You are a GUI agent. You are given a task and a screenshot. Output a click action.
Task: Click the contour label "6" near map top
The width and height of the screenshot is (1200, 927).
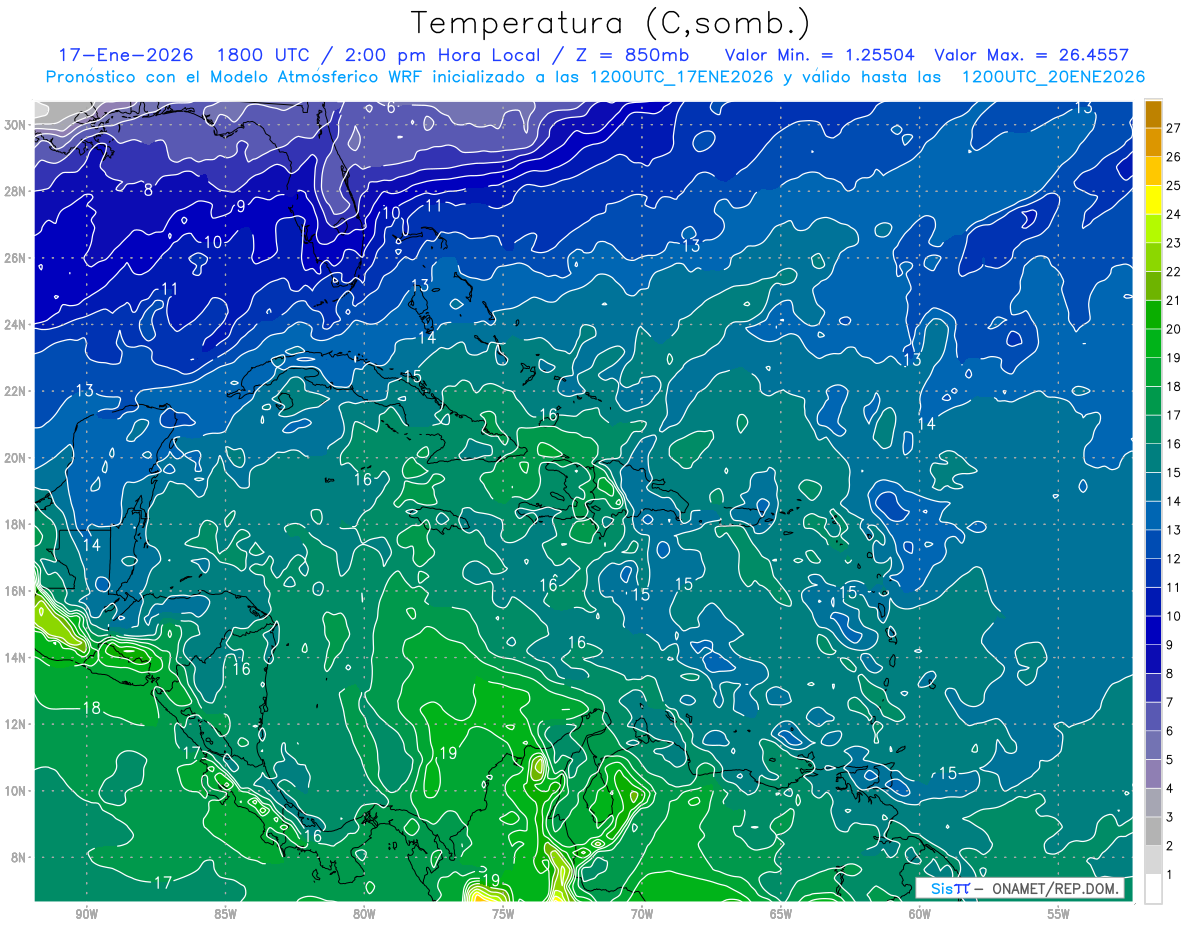(x=391, y=107)
